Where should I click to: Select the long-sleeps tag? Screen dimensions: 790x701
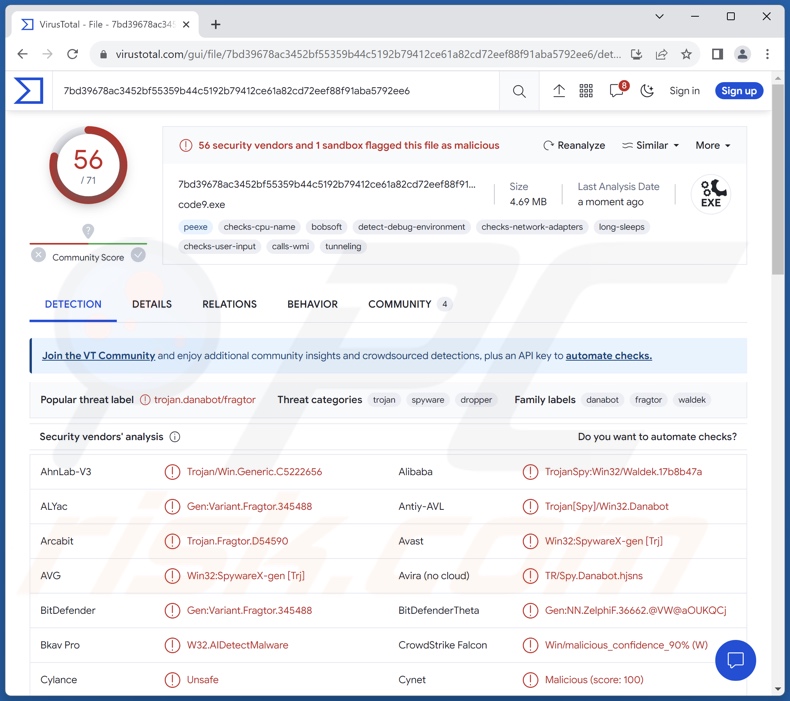pyautogui.click(x=621, y=227)
